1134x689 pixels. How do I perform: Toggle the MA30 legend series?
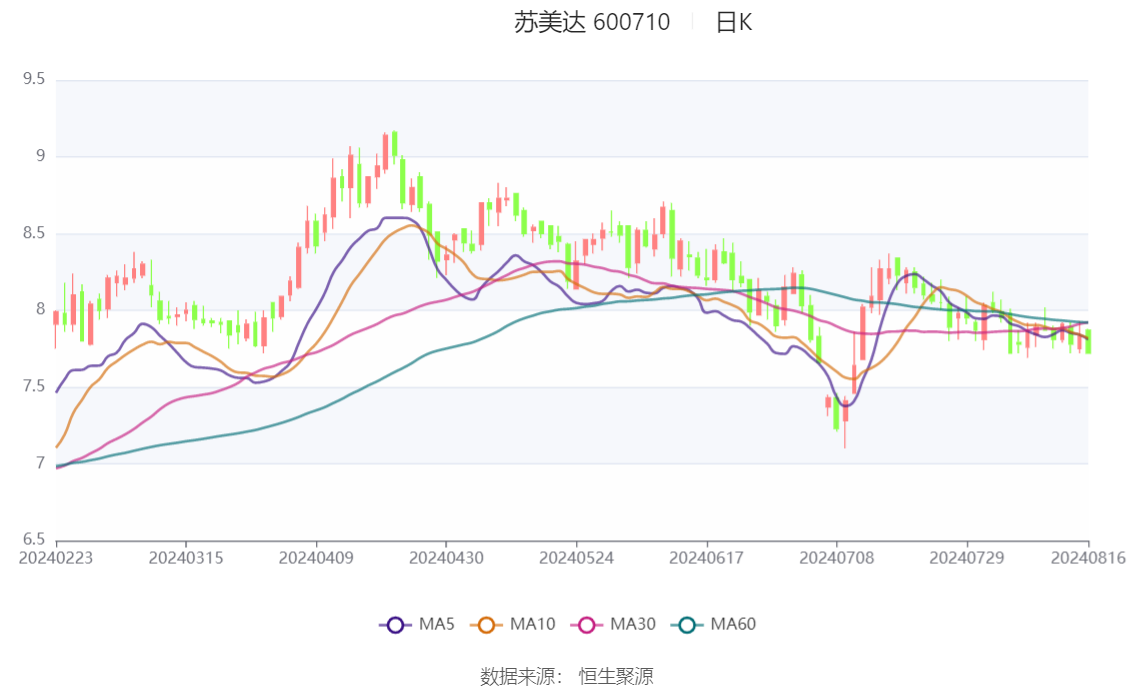(x=613, y=625)
